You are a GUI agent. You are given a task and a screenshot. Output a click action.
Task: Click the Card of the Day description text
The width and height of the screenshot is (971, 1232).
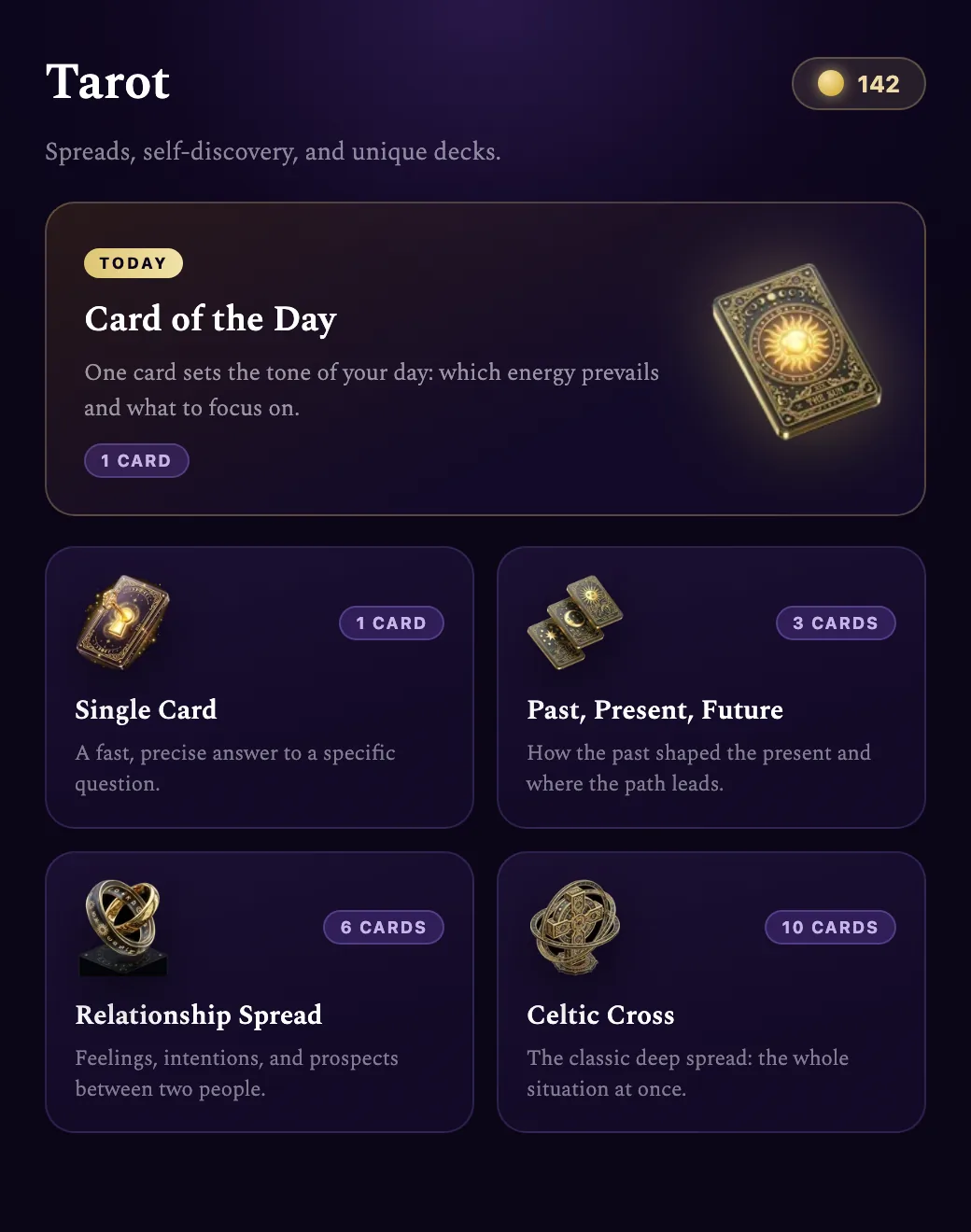(x=372, y=389)
